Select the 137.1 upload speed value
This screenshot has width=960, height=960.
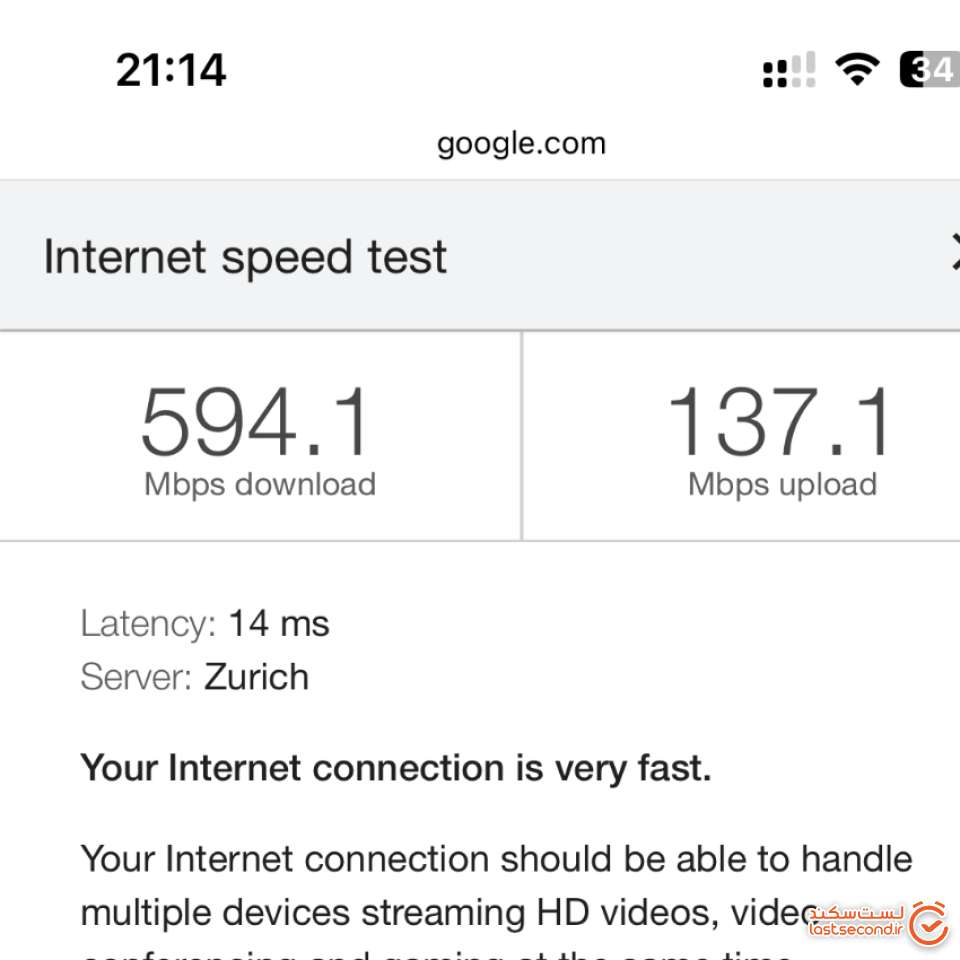click(780, 422)
